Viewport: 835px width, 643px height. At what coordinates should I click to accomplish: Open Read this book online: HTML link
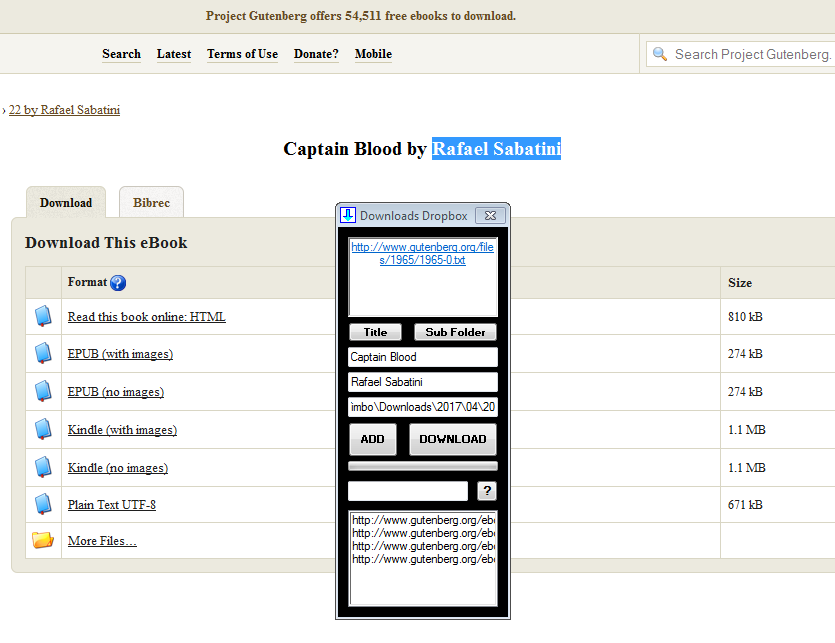[146, 316]
